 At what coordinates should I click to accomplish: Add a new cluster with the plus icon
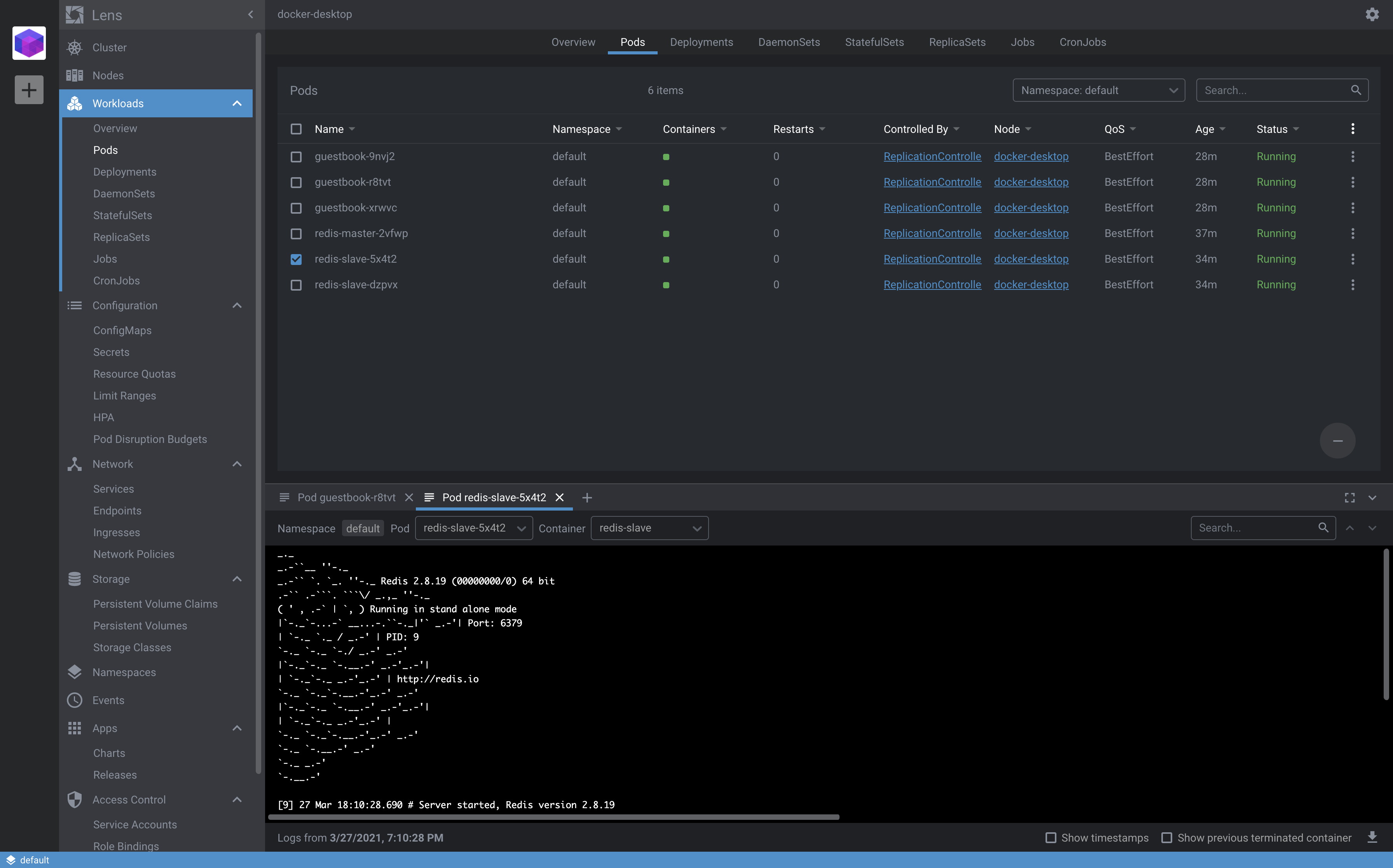point(29,90)
